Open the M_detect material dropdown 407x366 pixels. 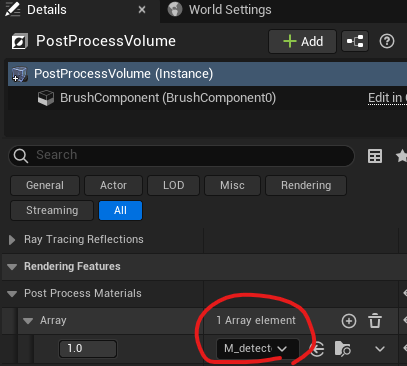[258, 349]
